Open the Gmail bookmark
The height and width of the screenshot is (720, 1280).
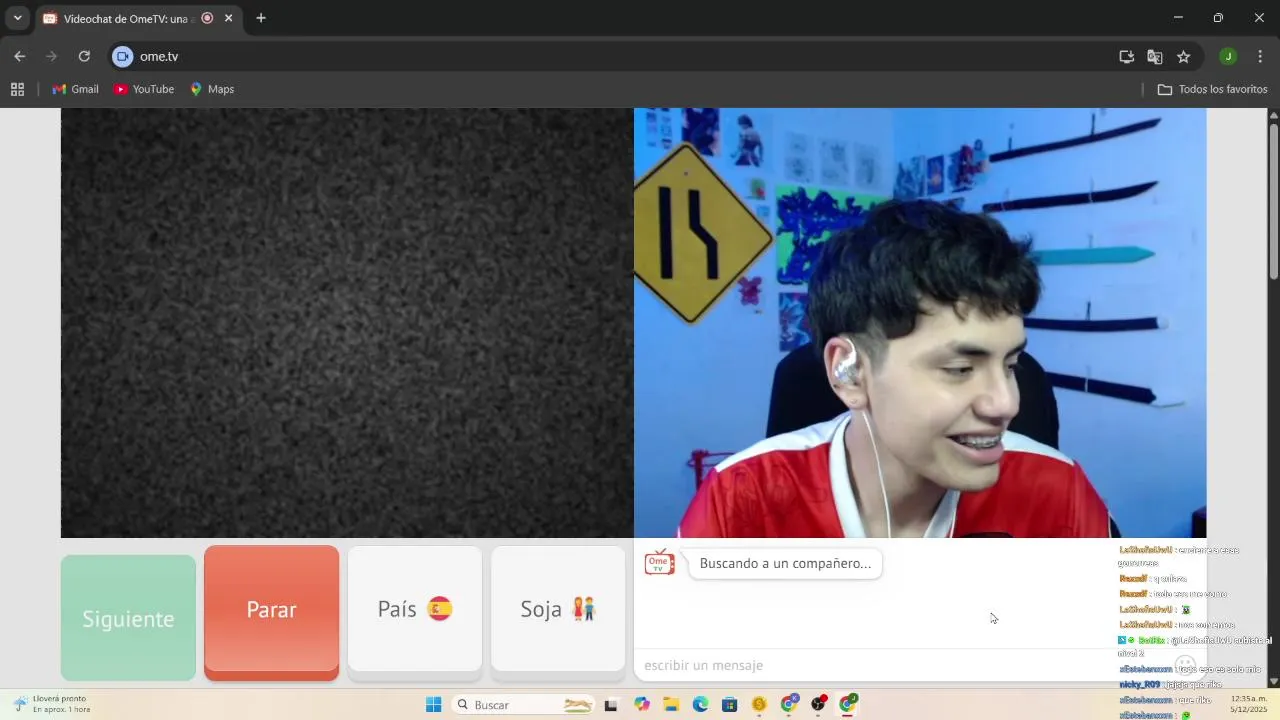click(x=75, y=89)
